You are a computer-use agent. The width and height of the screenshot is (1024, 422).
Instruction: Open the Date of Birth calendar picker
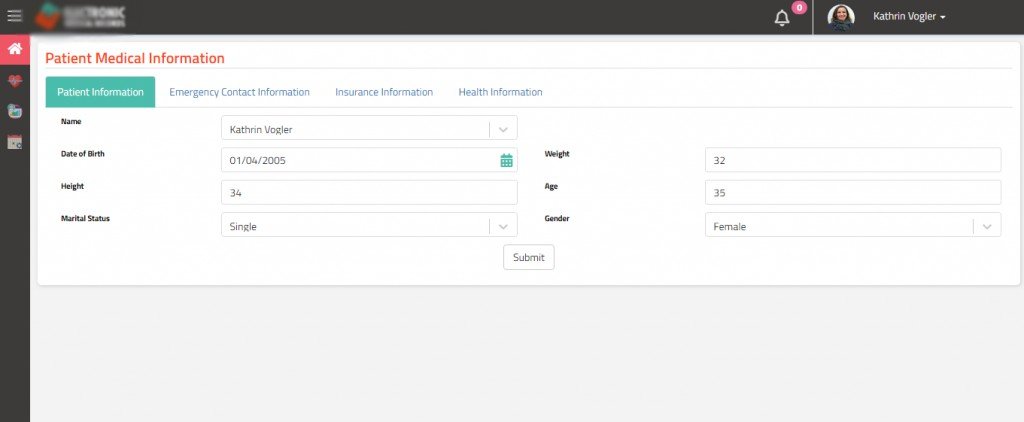coord(506,160)
